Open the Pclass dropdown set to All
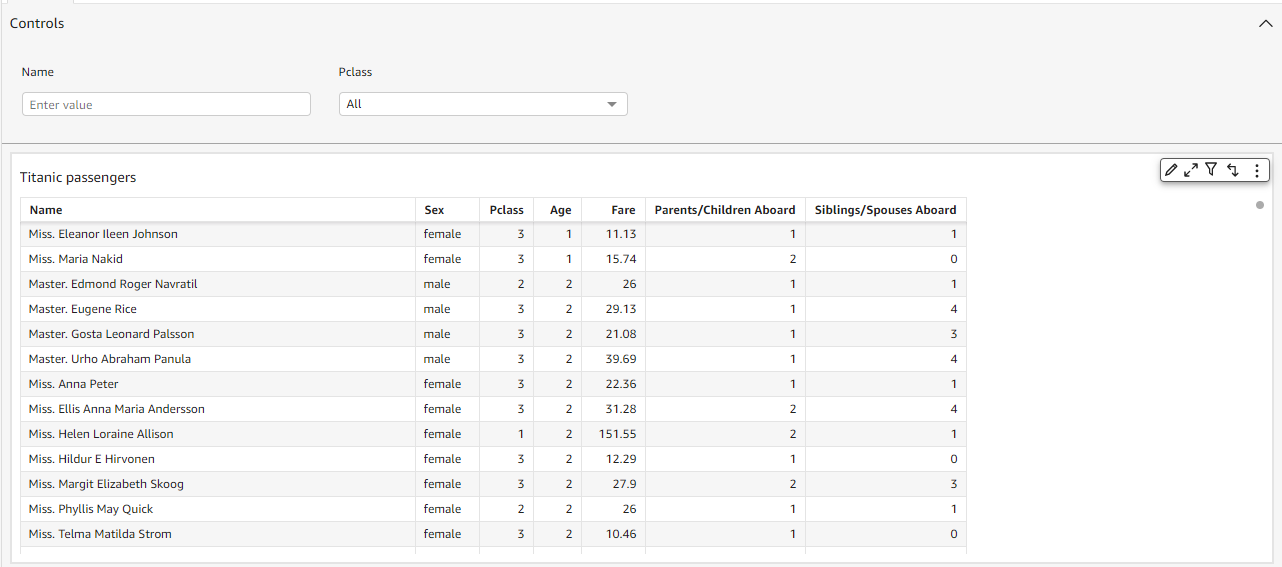The image size is (1282, 567). 483,104
